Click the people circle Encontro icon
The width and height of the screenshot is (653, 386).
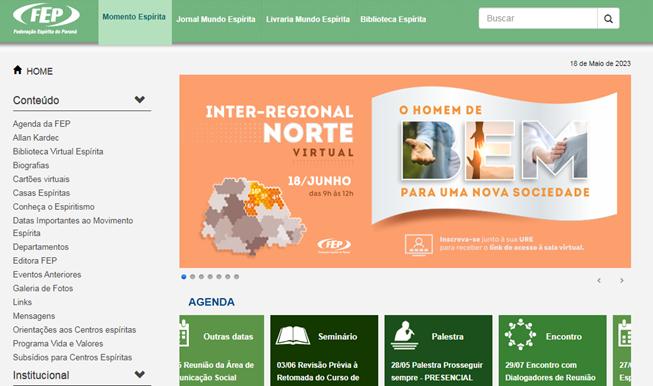(x=520, y=334)
